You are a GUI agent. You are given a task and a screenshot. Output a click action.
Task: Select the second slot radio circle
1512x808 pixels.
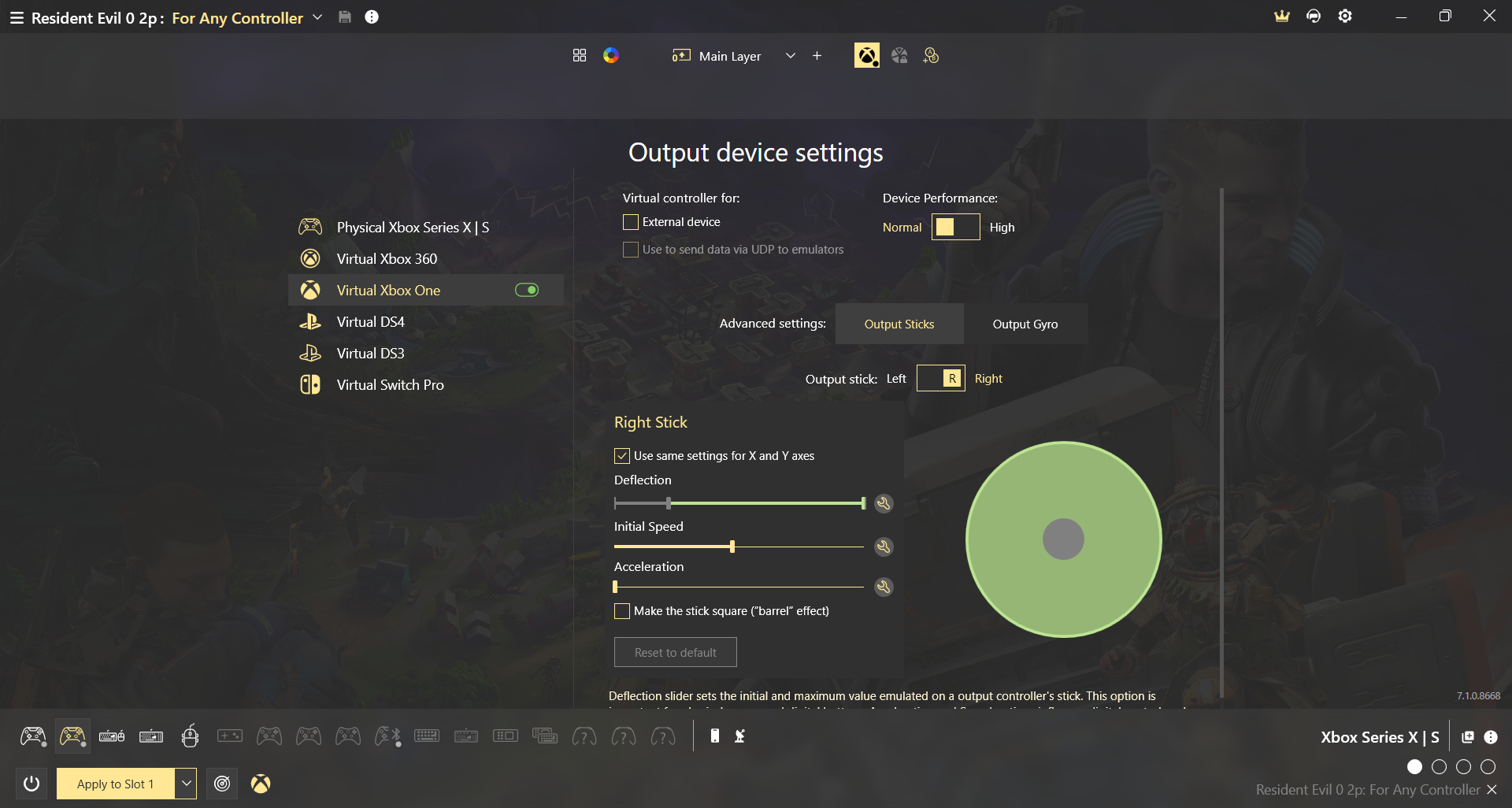pyautogui.click(x=1440, y=767)
